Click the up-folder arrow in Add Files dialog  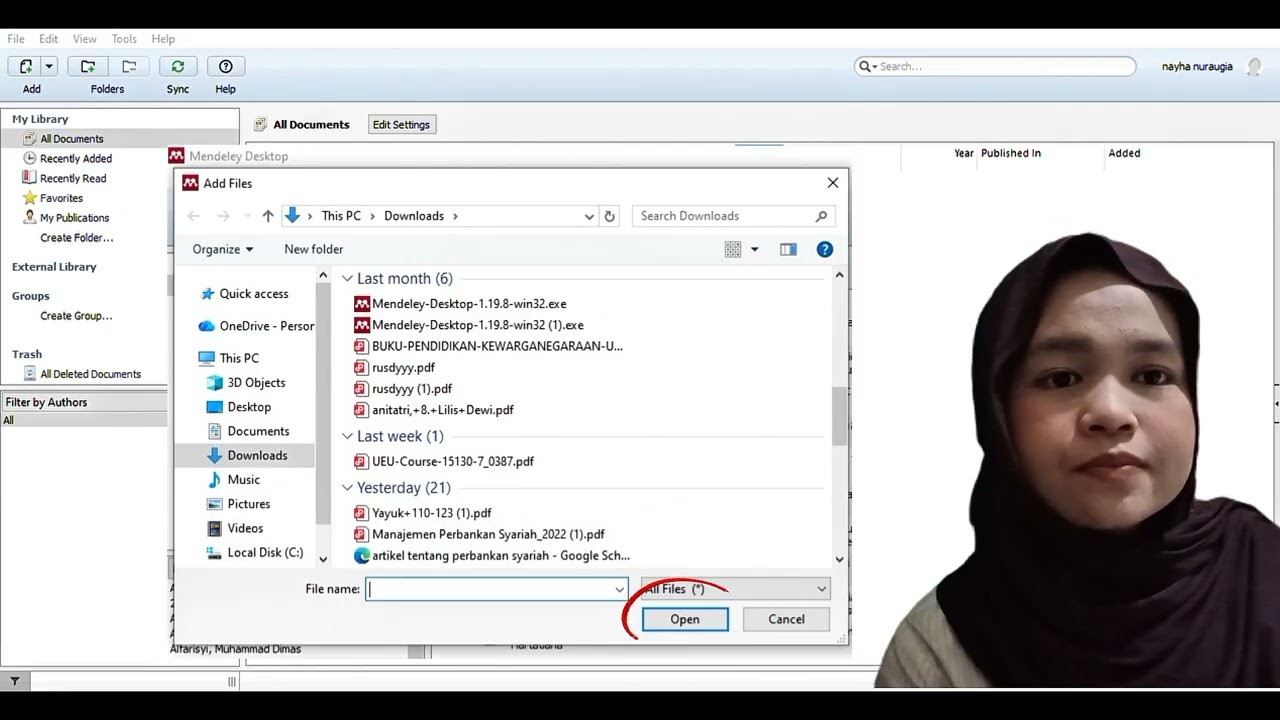pos(268,216)
